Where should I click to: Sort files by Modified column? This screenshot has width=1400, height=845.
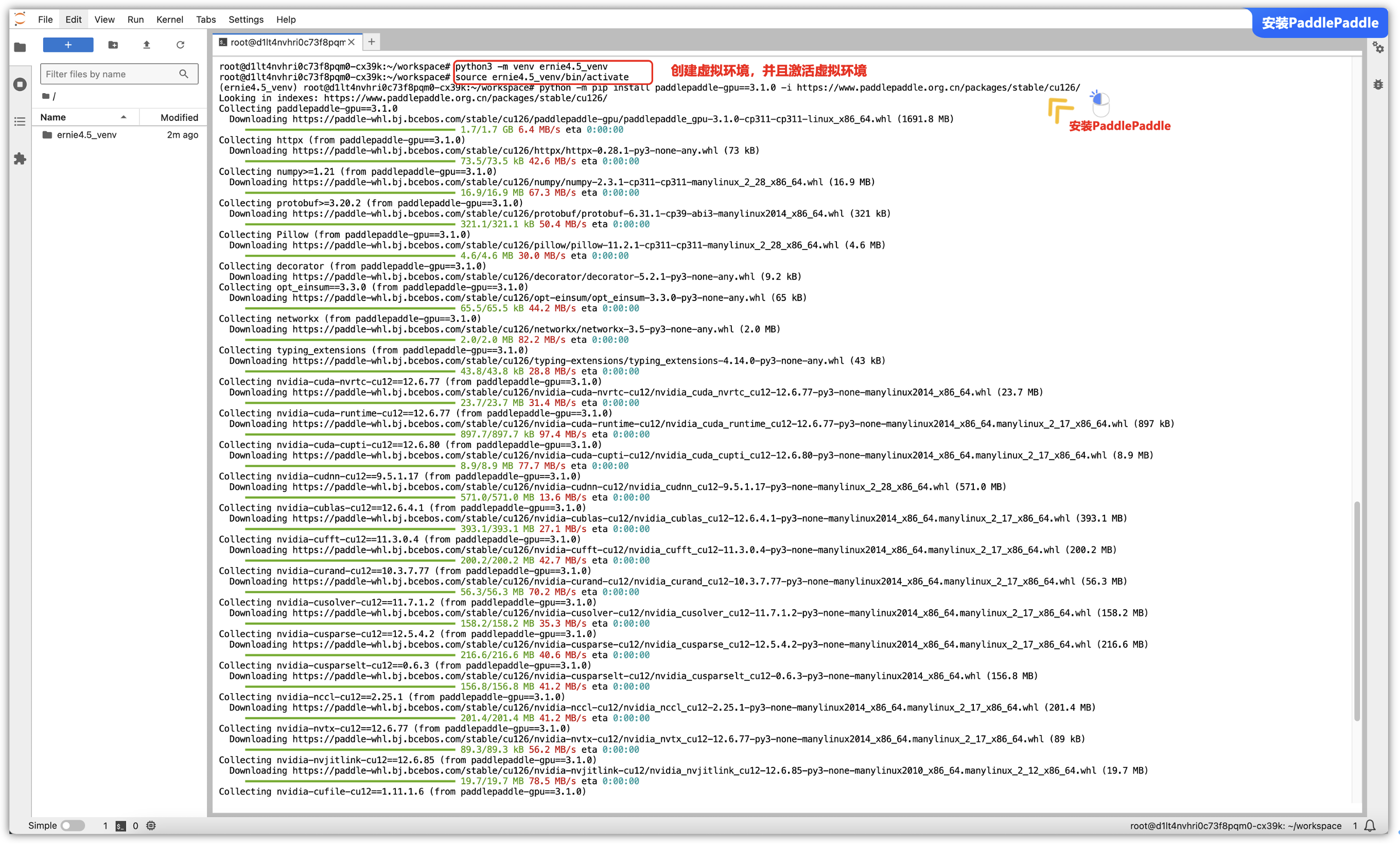tap(179, 117)
